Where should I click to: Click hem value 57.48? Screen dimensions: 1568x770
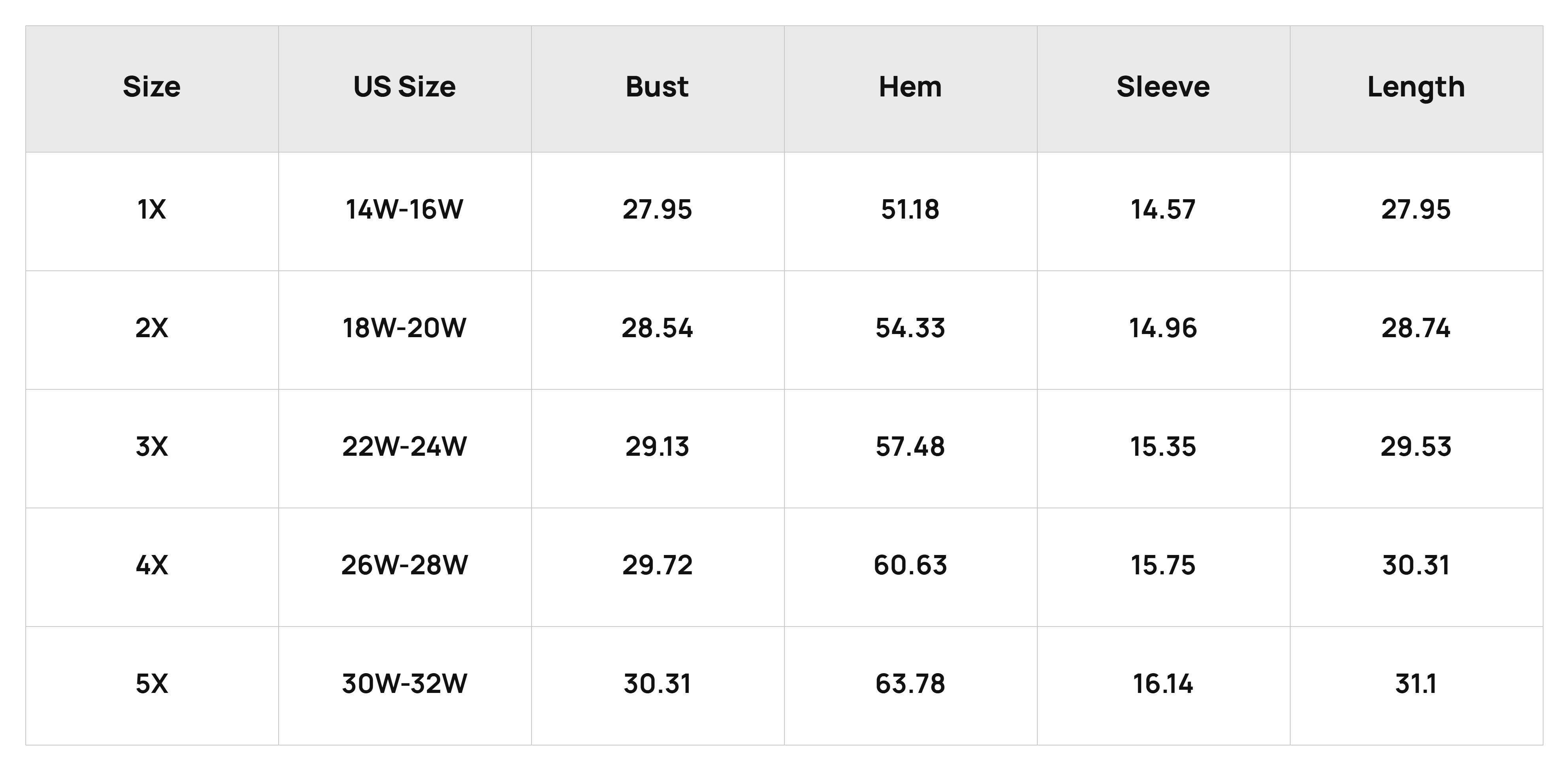click(910, 447)
